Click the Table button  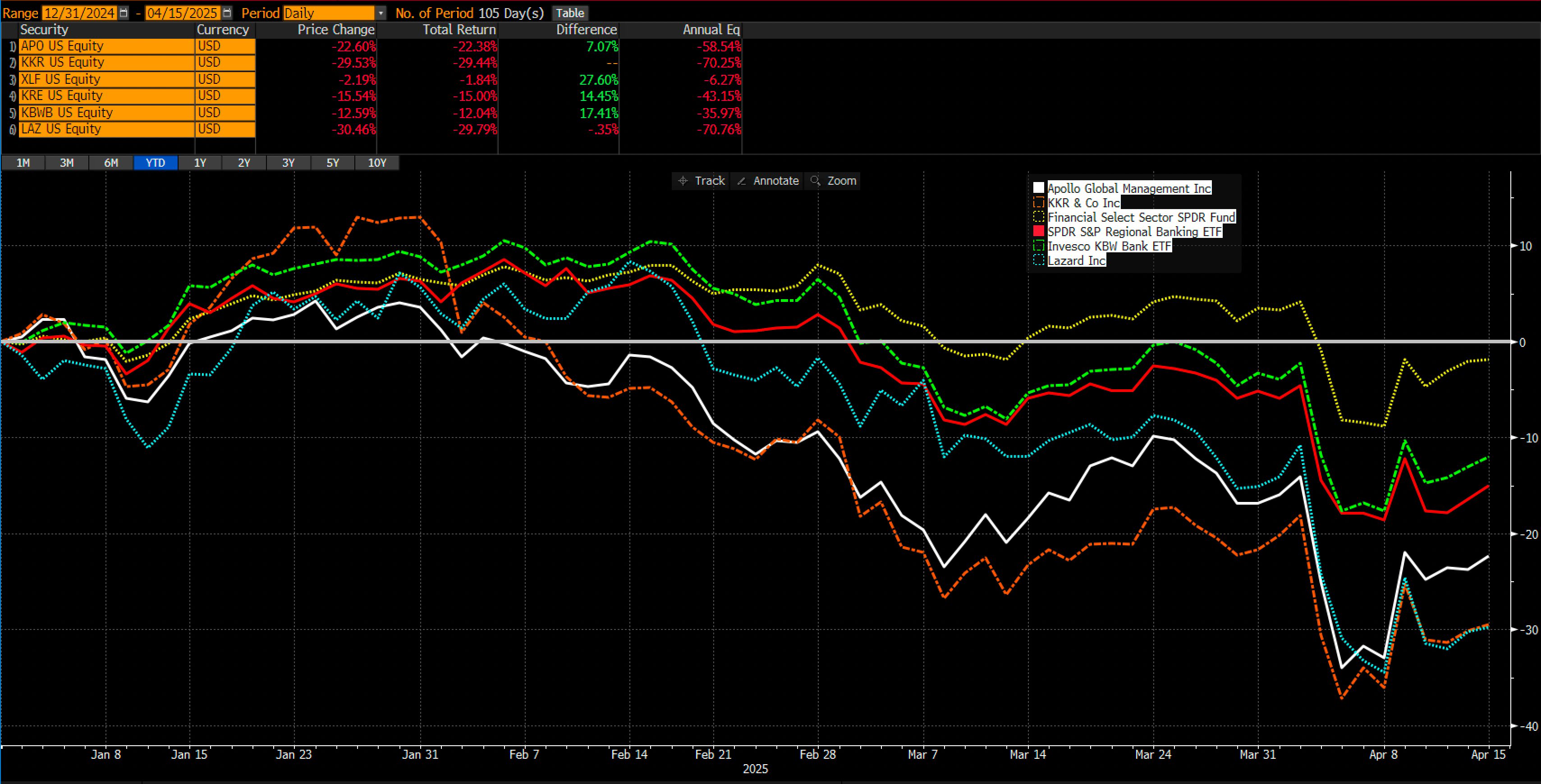coord(569,13)
